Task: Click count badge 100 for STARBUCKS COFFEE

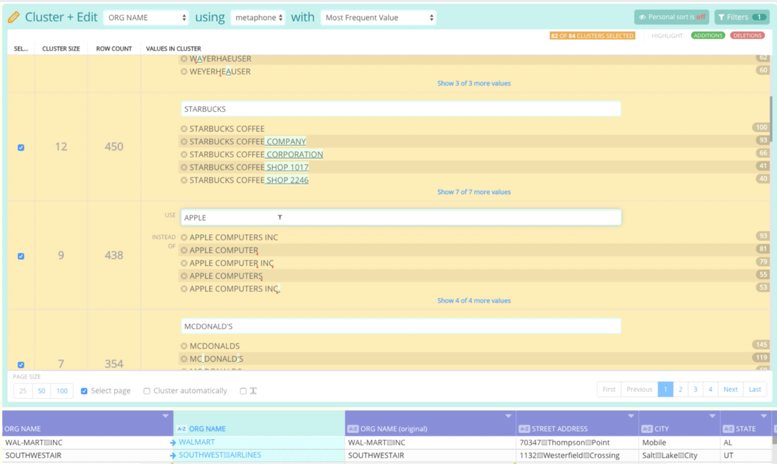Action: coord(761,127)
